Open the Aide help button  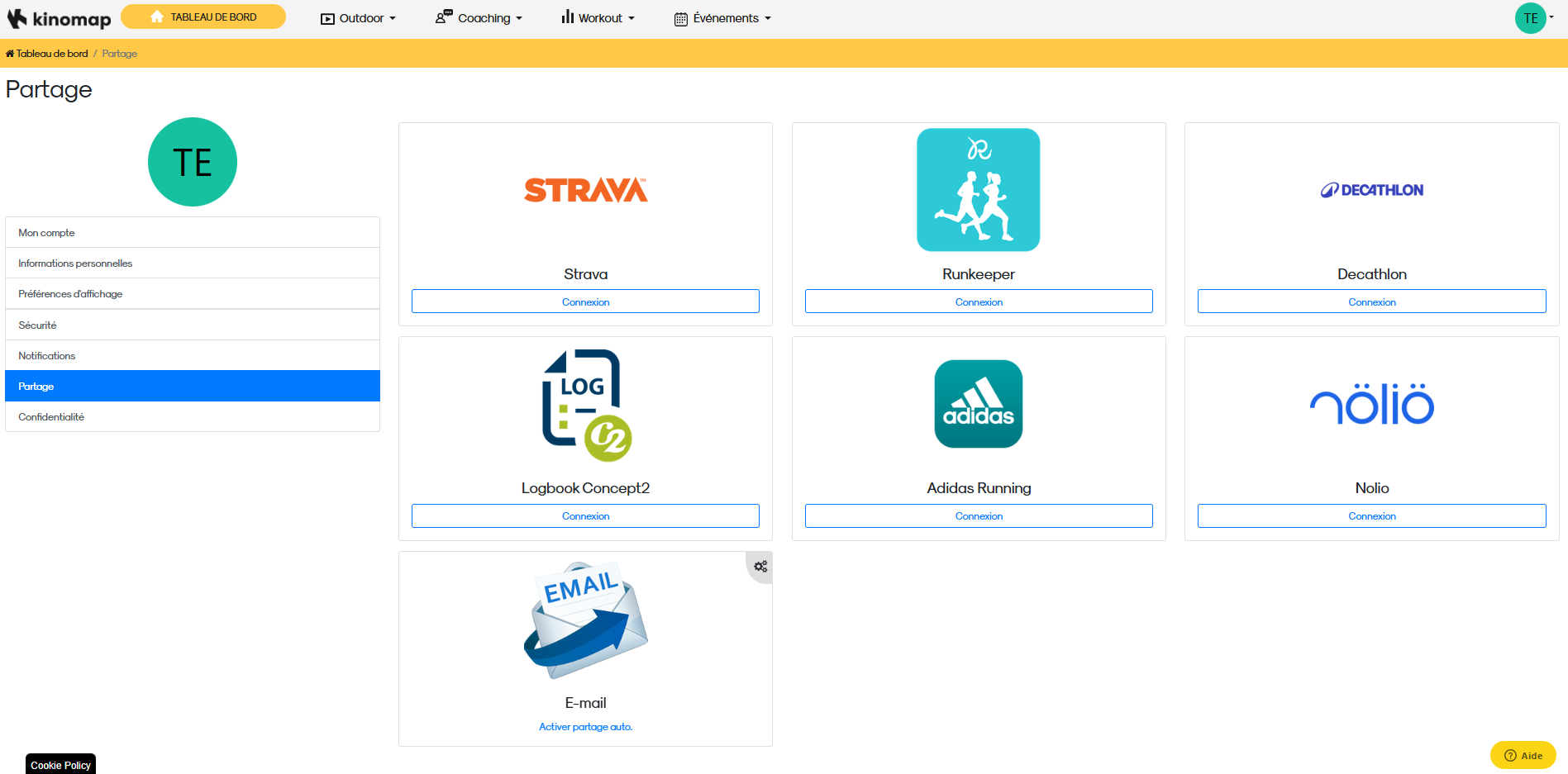coord(1523,755)
